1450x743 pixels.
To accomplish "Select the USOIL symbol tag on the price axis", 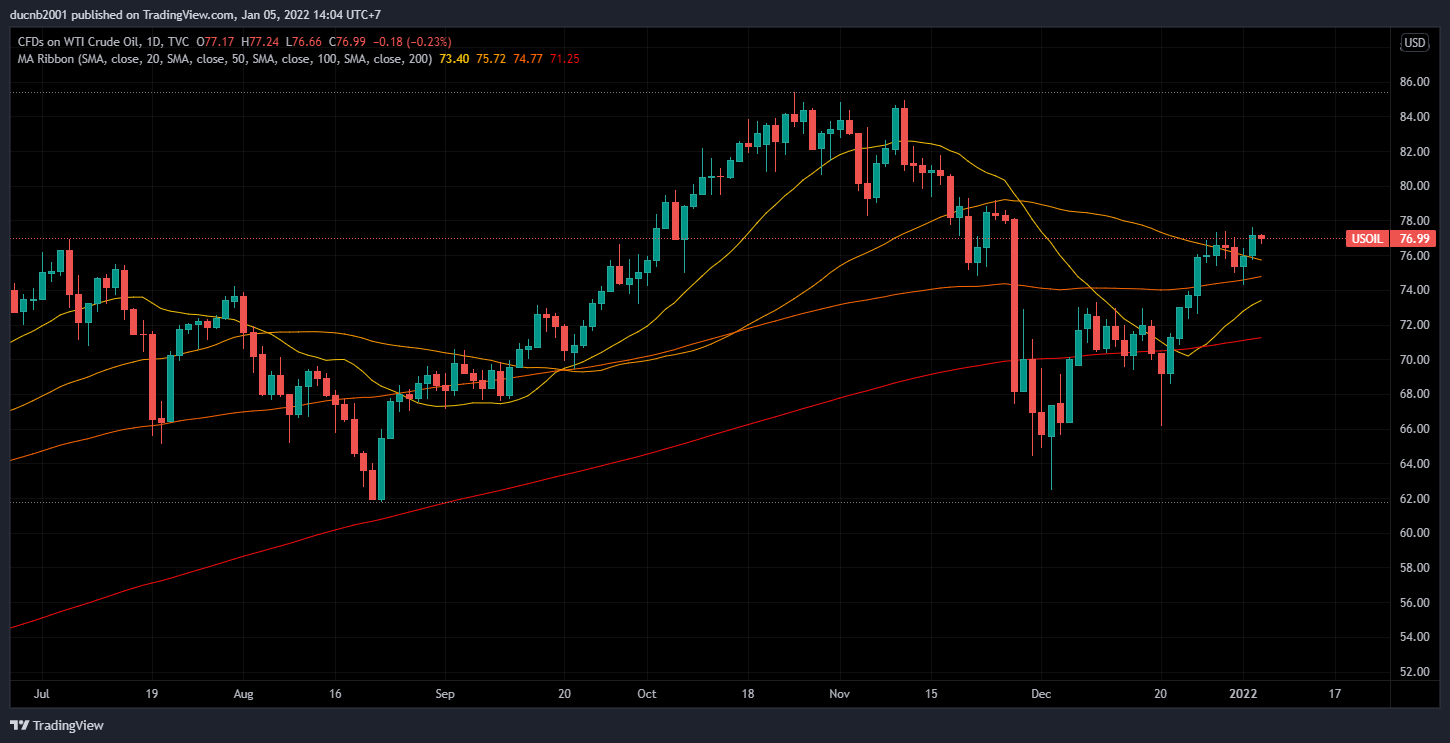I will click(1367, 238).
